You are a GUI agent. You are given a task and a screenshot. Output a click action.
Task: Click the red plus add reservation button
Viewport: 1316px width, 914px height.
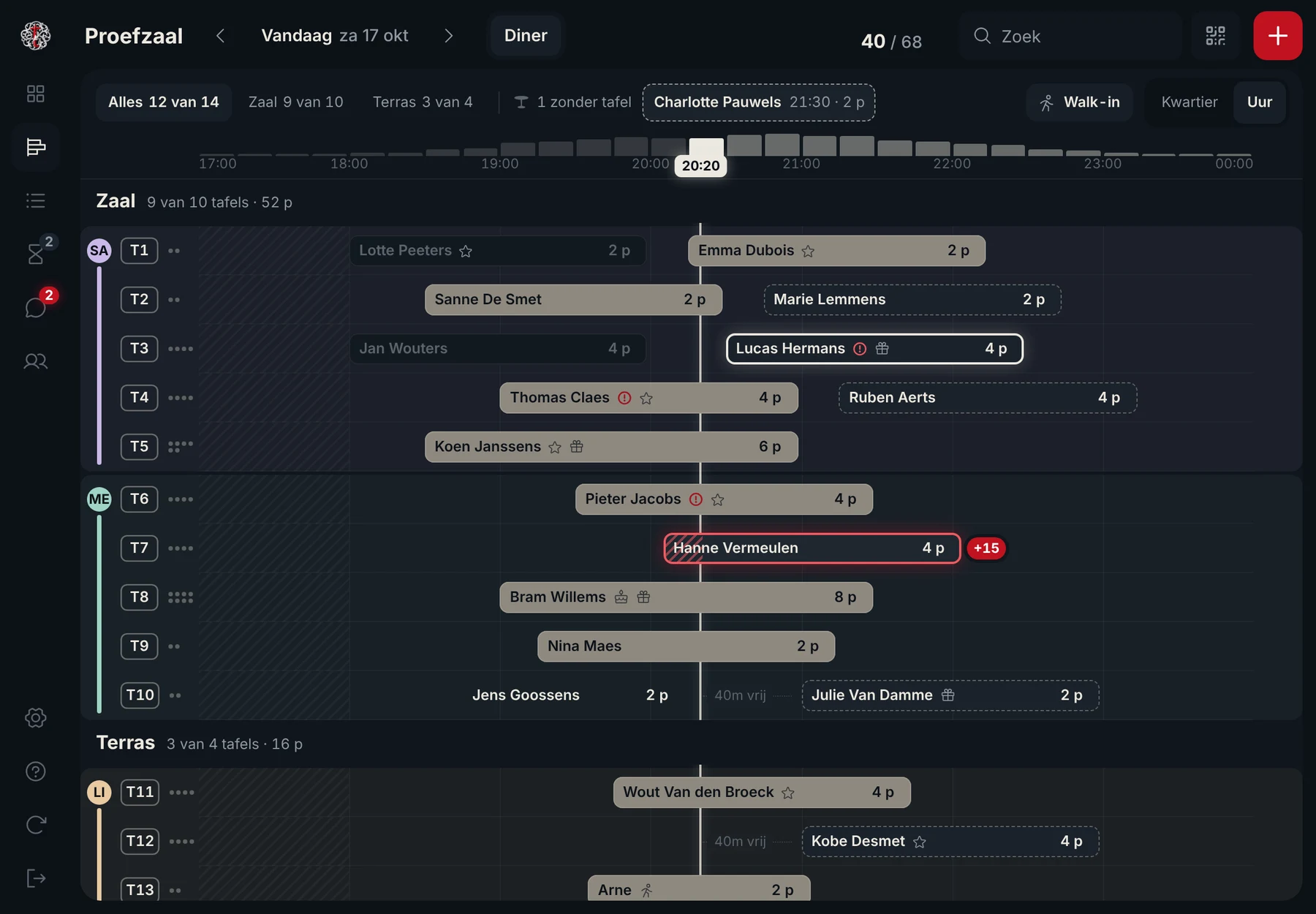click(1277, 36)
